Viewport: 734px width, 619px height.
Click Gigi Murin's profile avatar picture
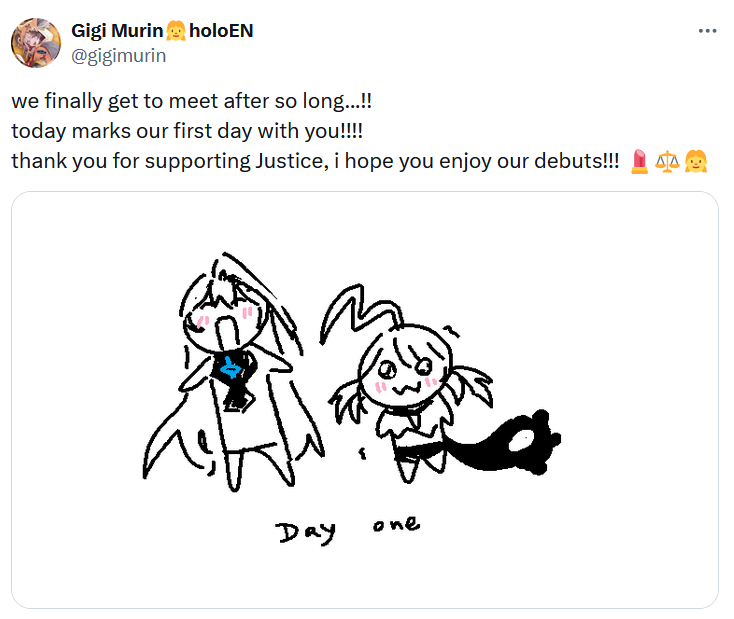tap(36, 43)
